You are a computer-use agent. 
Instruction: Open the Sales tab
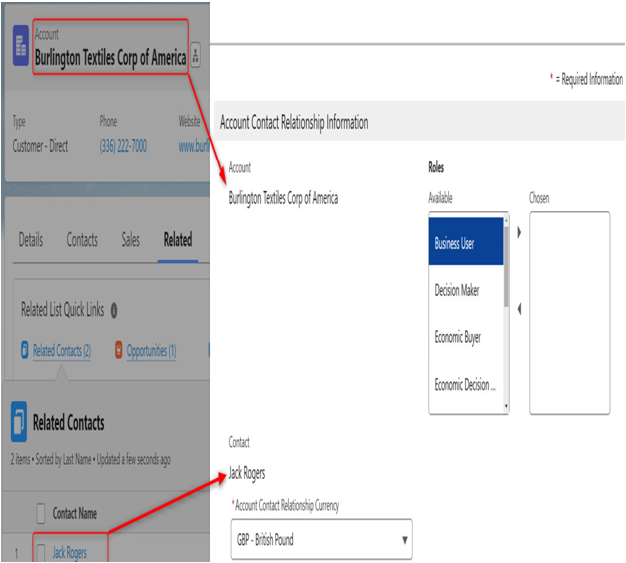[x=131, y=240]
